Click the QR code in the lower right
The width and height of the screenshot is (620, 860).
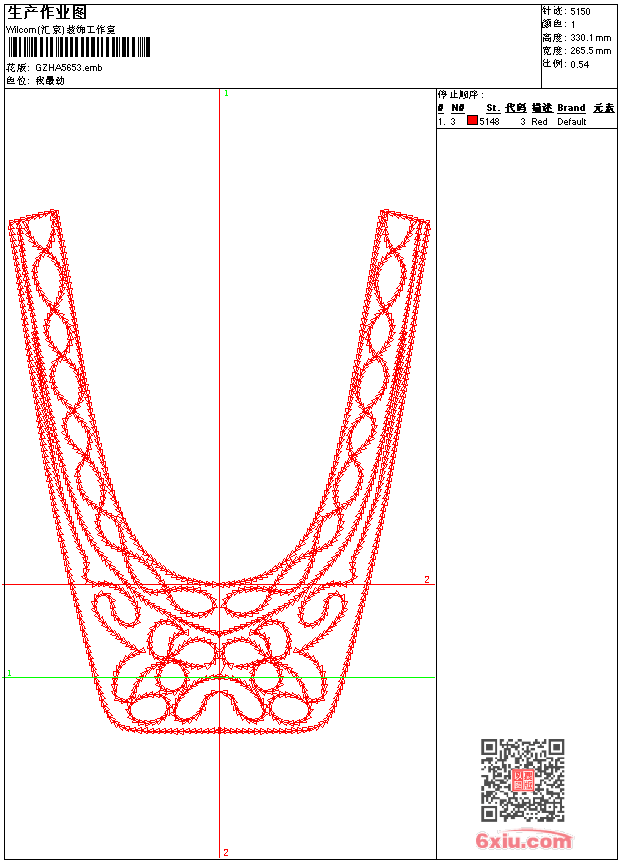point(522,780)
